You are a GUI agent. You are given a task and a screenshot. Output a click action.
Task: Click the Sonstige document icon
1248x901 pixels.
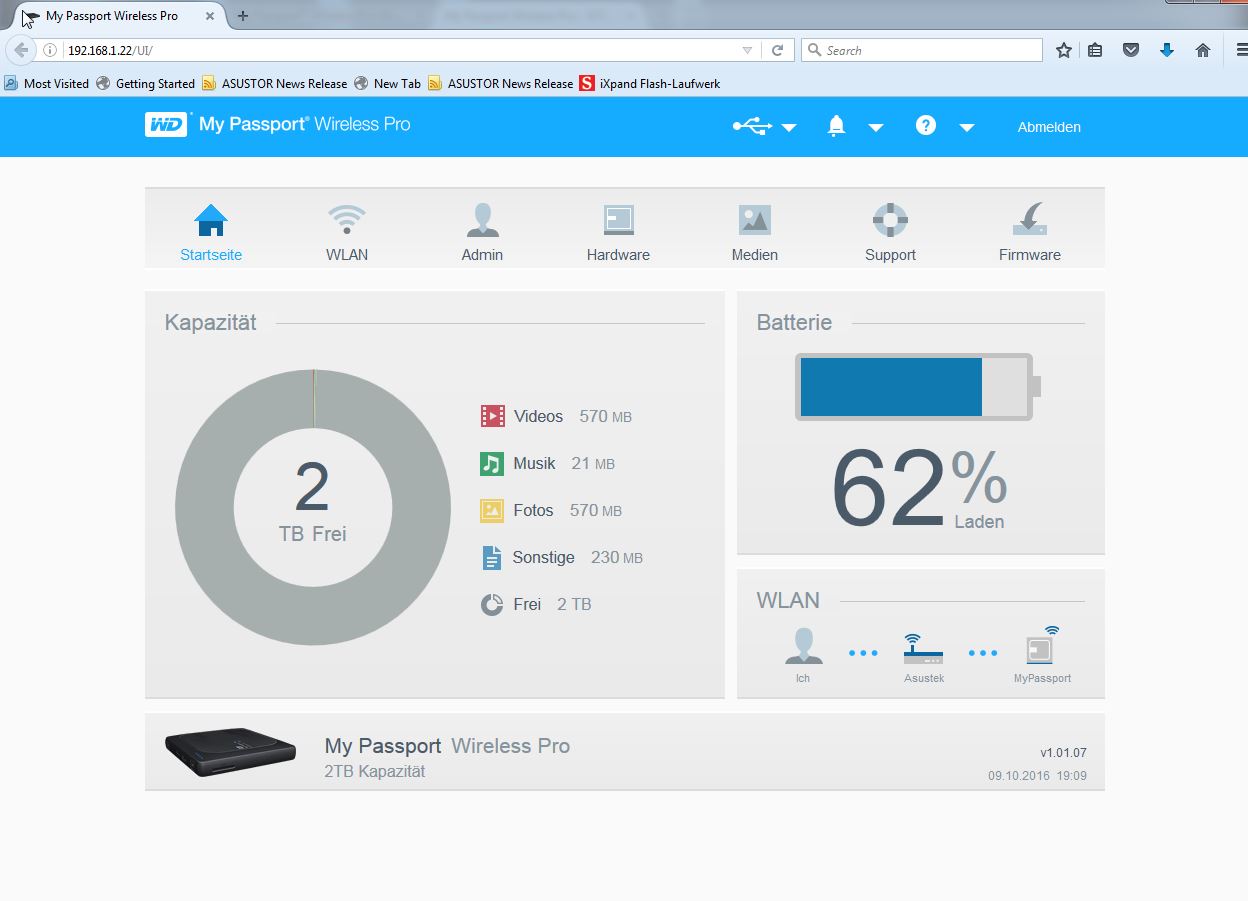[x=492, y=557]
